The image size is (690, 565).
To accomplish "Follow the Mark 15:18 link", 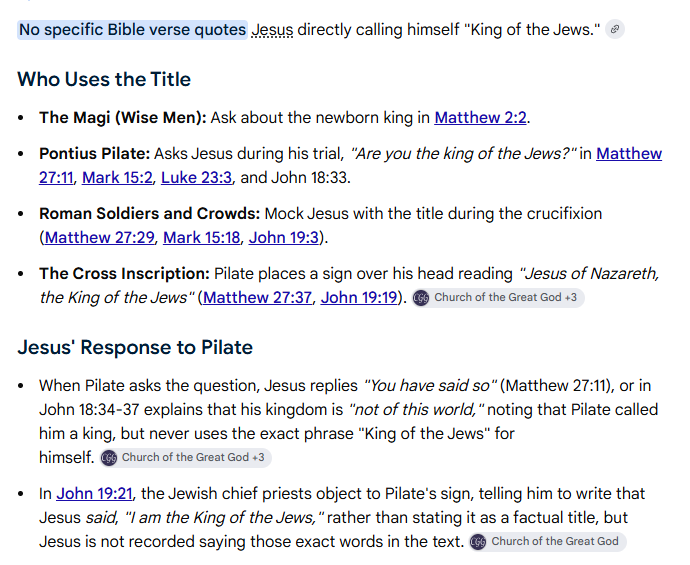I will 202,237.
